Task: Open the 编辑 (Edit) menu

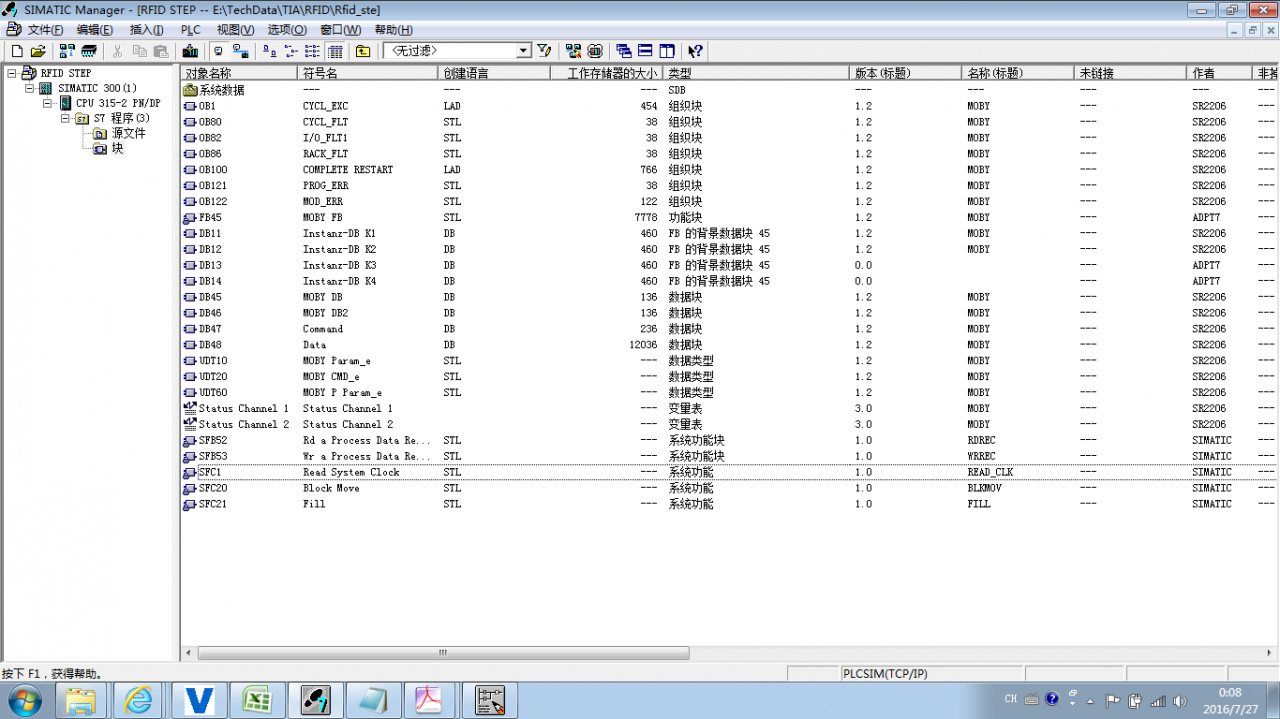Action: point(96,30)
